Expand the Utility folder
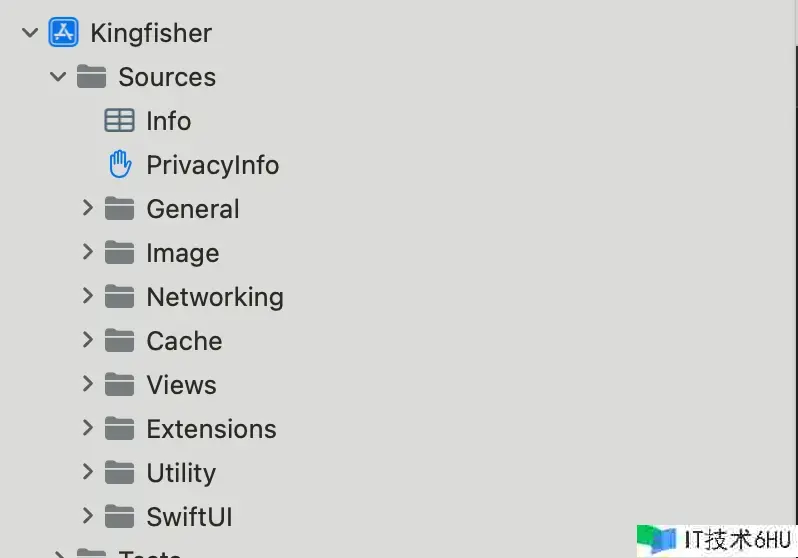Screen dimensions: 798x558 point(87,473)
